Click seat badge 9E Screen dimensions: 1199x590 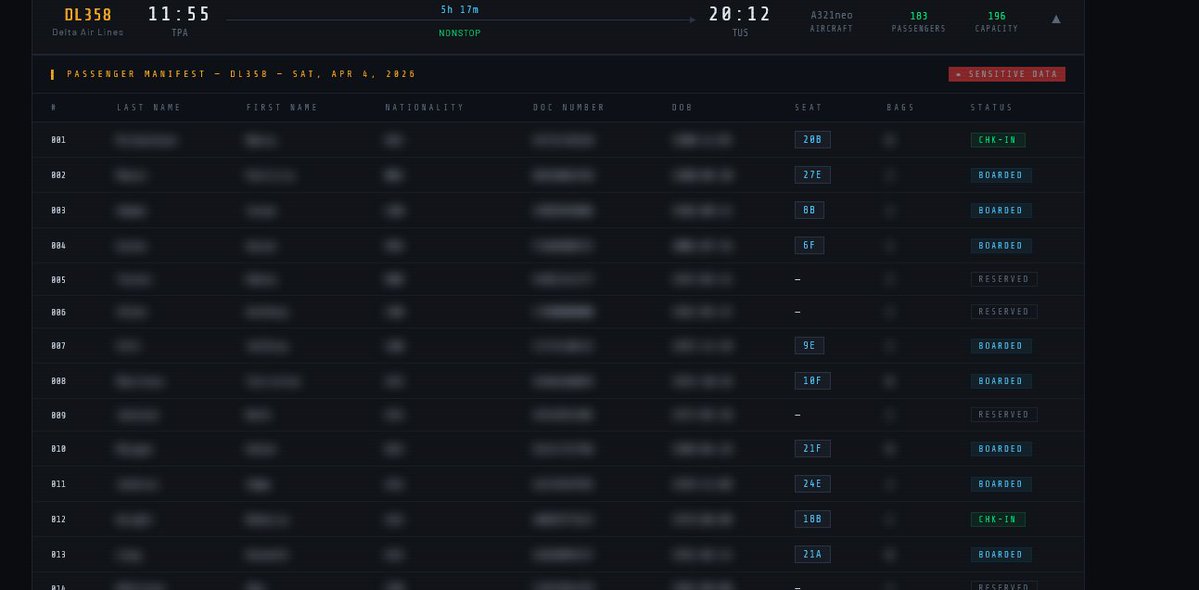pyautogui.click(x=809, y=345)
